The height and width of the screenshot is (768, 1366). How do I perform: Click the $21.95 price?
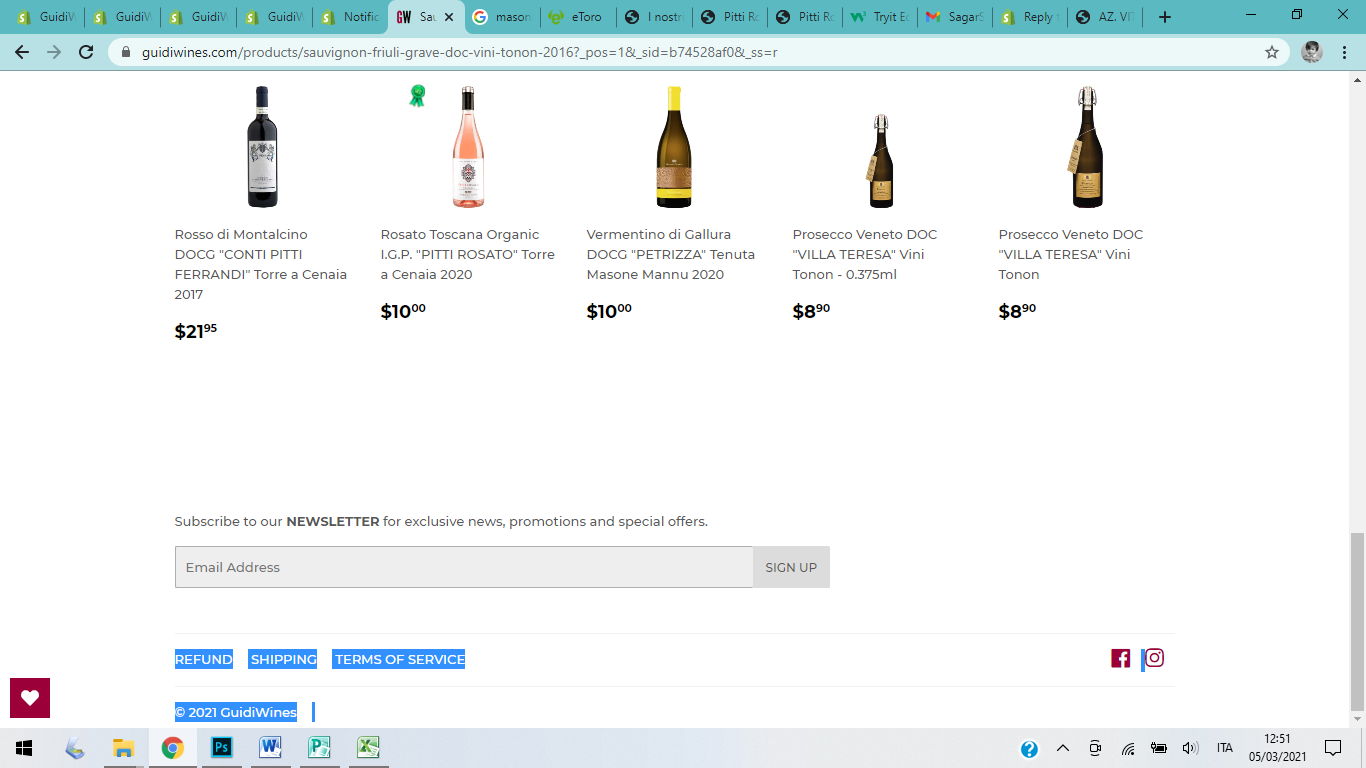[x=196, y=331]
